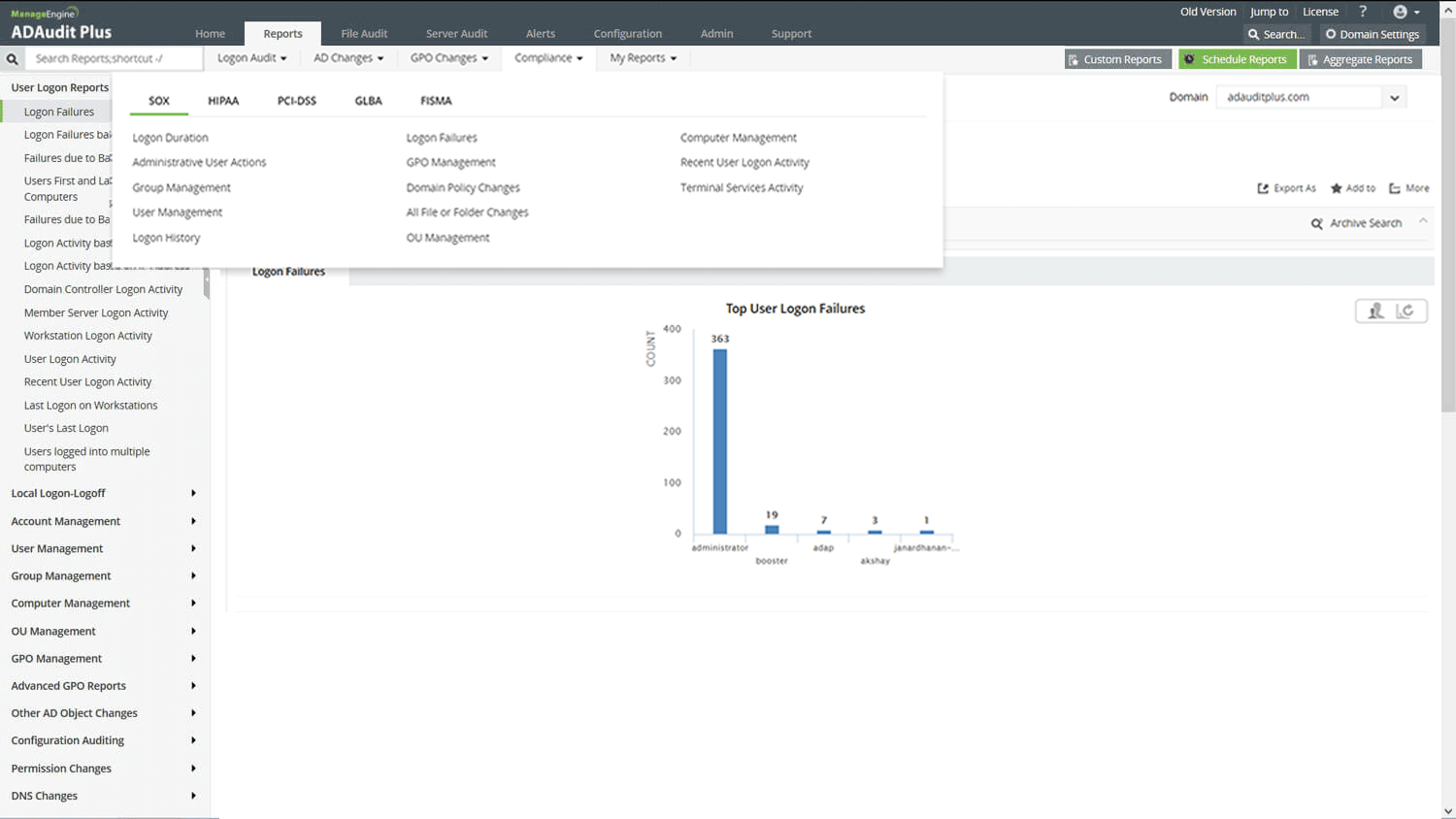The image size is (1456, 819).
Task: Open Domain Policy Changes report
Action: pyautogui.click(x=463, y=187)
